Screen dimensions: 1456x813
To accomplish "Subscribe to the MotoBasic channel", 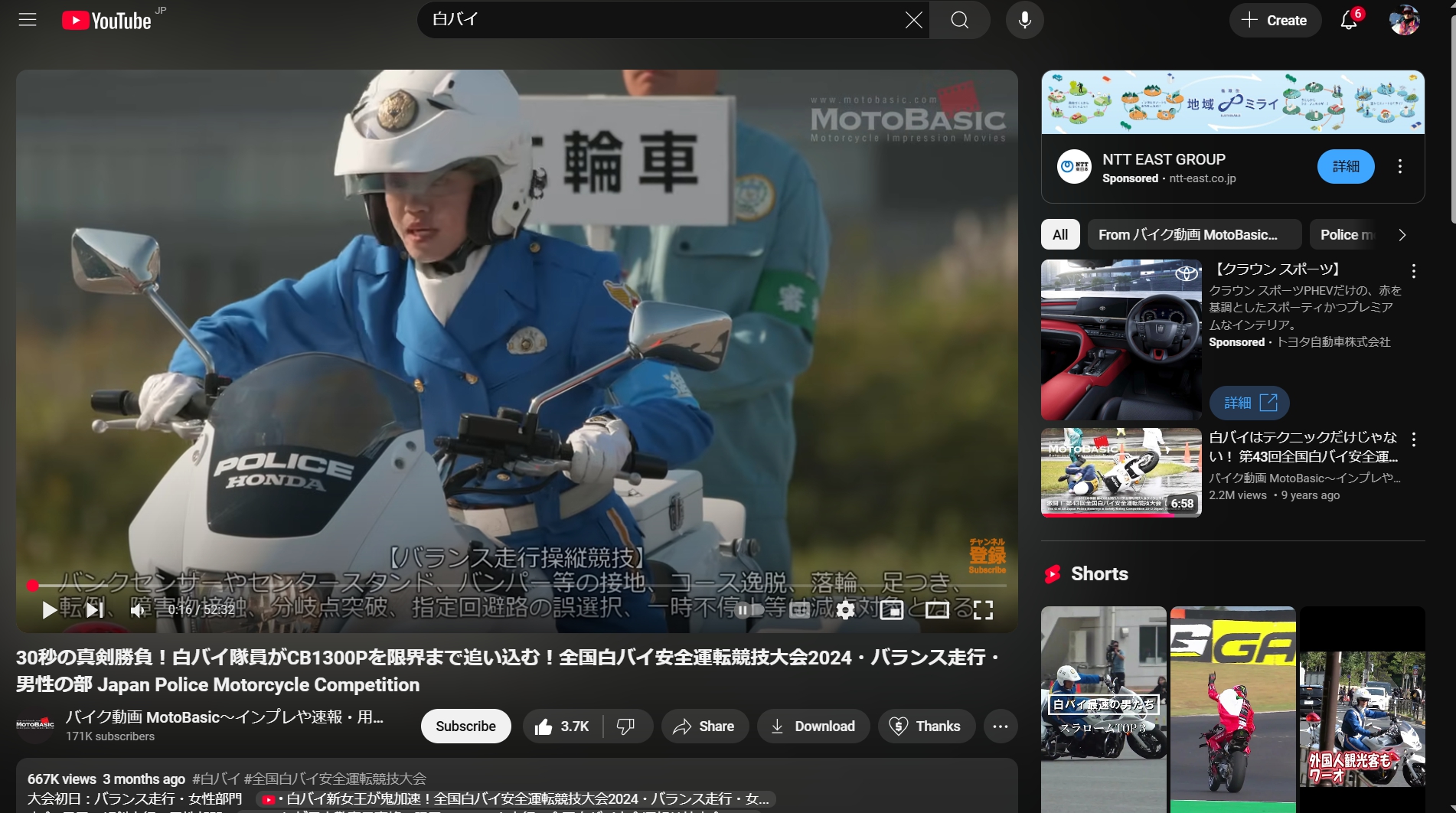I will point(465,726).
